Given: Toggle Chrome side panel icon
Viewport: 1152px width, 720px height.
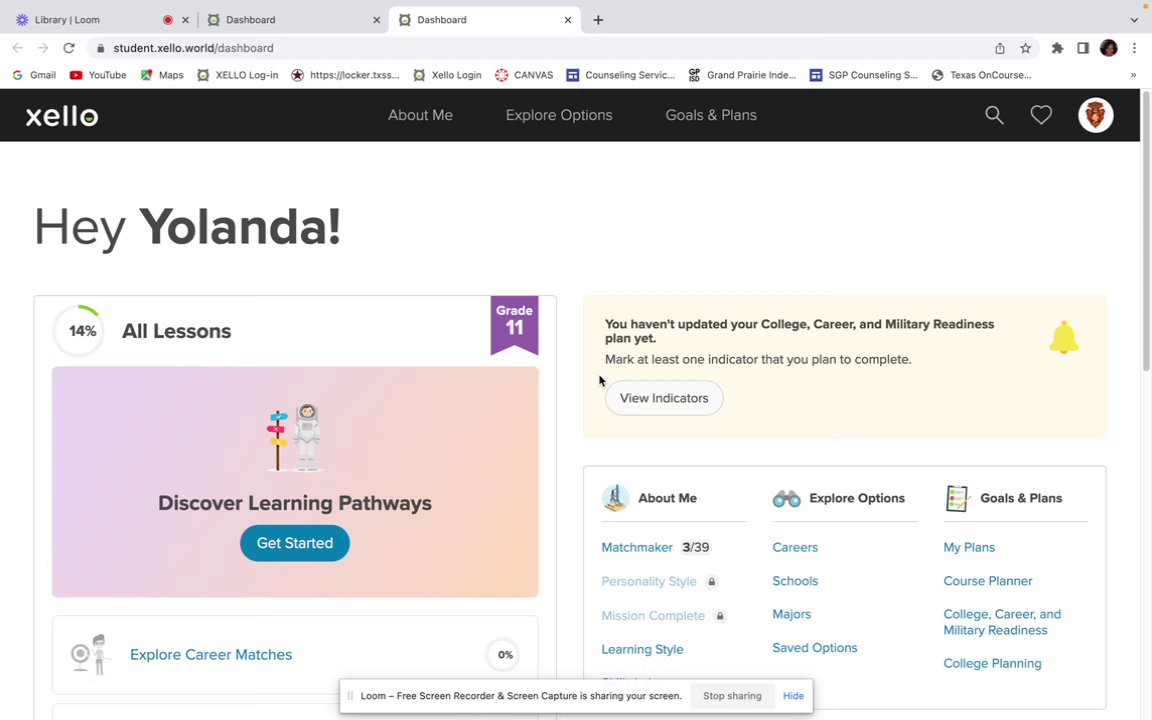Looking at the screenshot, I should [x=1083, y=48].
